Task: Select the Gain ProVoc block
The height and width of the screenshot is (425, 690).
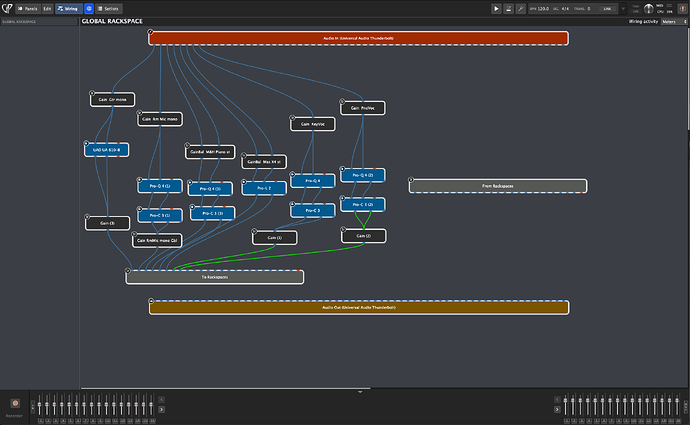Action: pos(363,108)
